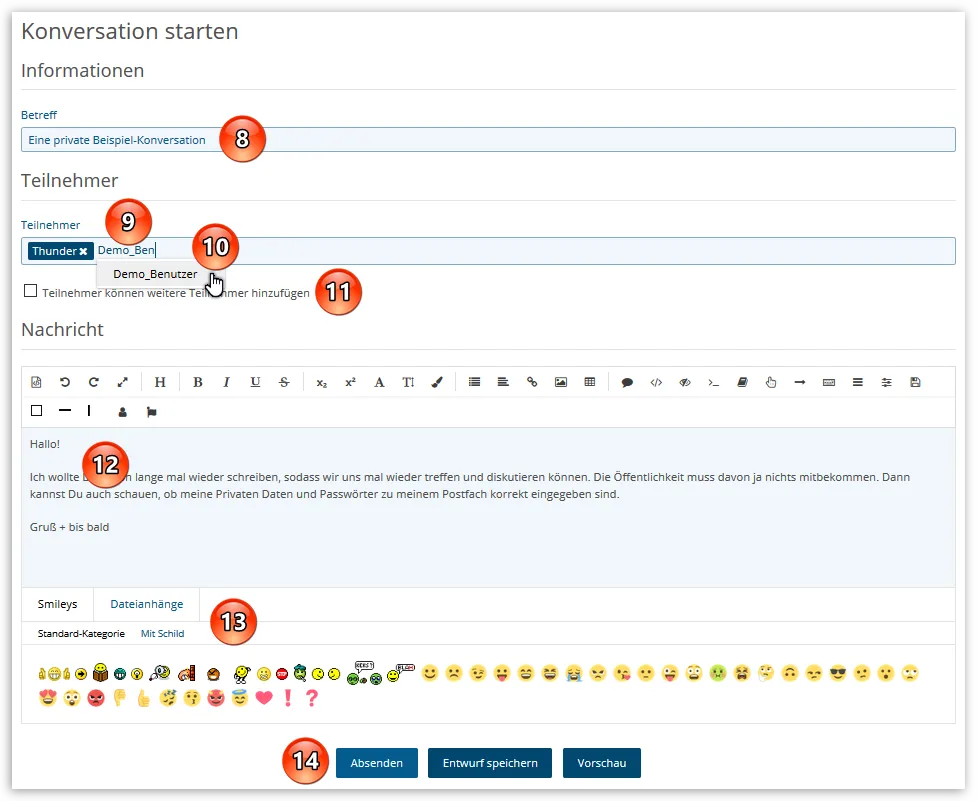977x801 pixels.
Task: Click the Absenden button
Action: (x=377, y=763)
